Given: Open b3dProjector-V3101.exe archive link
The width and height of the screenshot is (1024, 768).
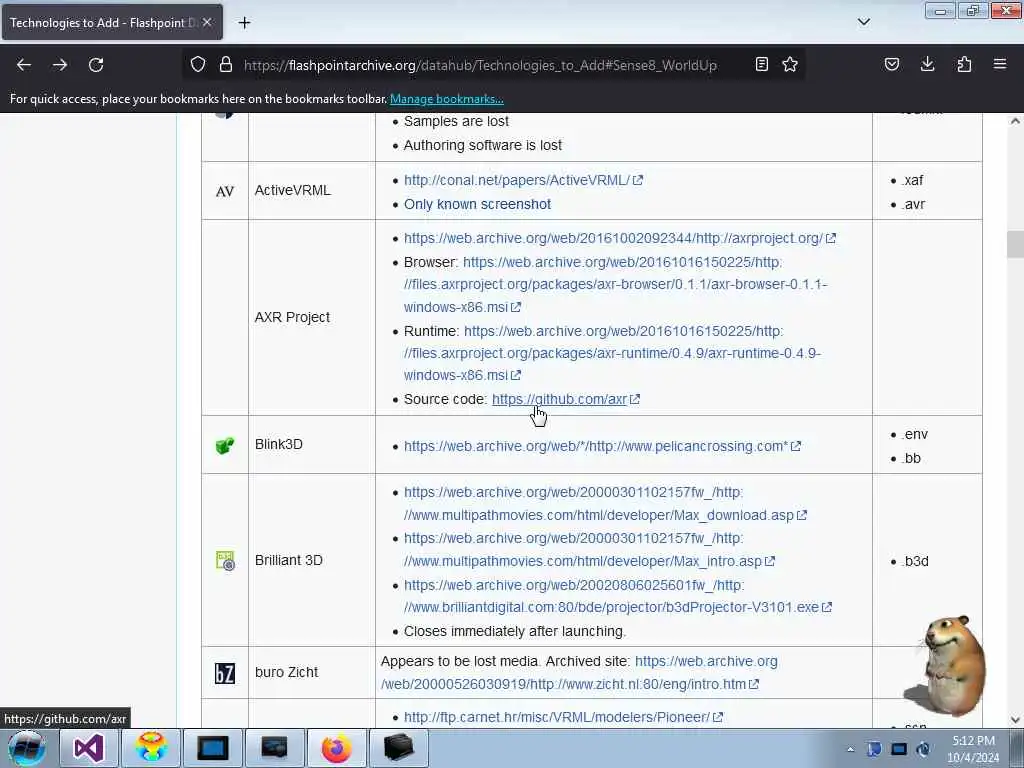Looking at the screenshot, I should [x=618, y=596].
